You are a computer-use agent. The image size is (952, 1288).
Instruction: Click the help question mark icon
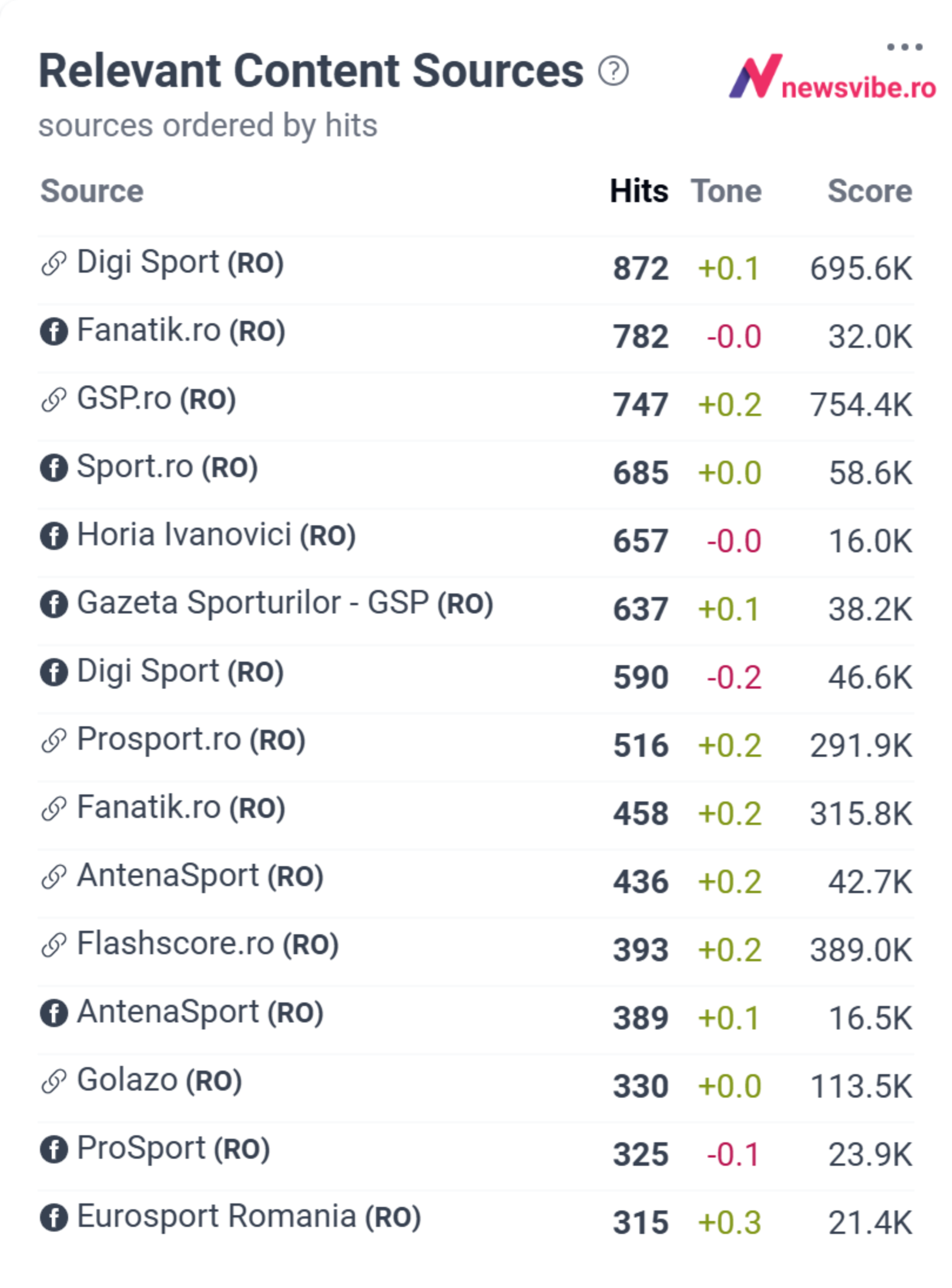tap(613, 72)
